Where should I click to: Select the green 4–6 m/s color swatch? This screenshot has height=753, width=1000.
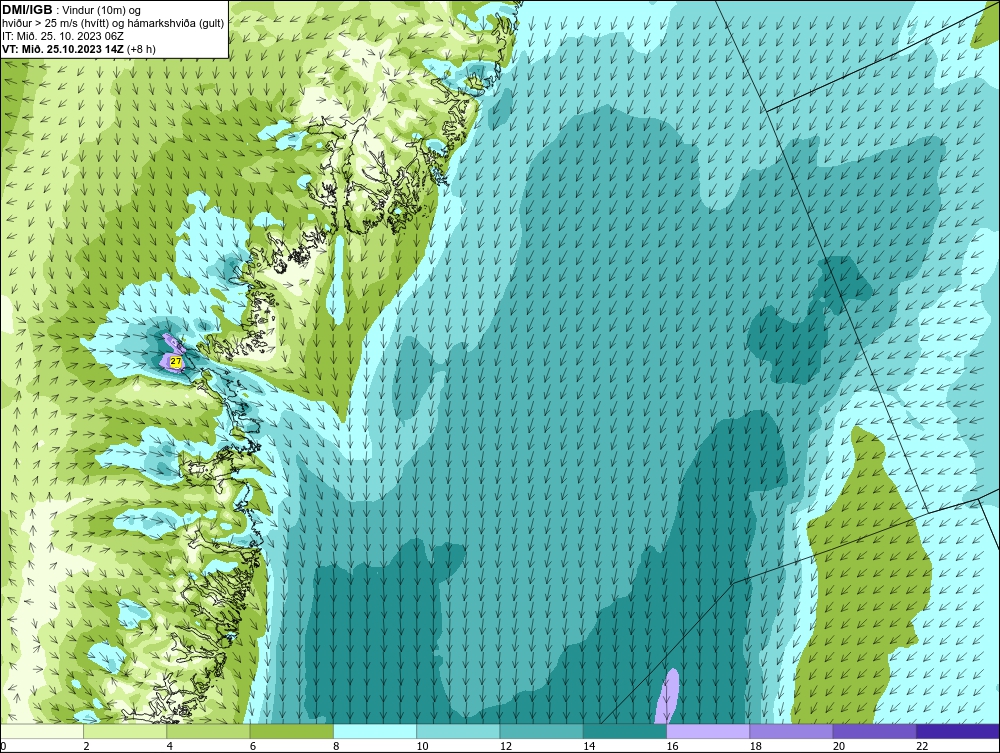pos(209,731)
